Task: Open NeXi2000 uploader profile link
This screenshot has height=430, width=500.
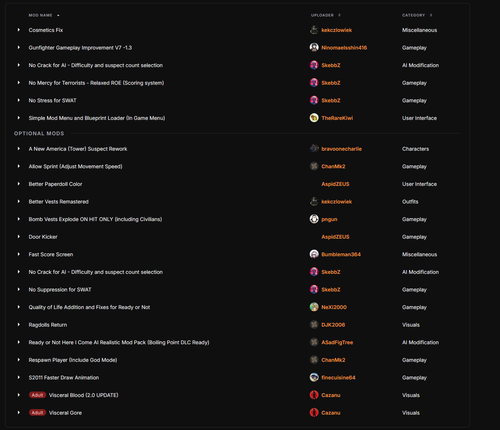Action: click(334, 307)
